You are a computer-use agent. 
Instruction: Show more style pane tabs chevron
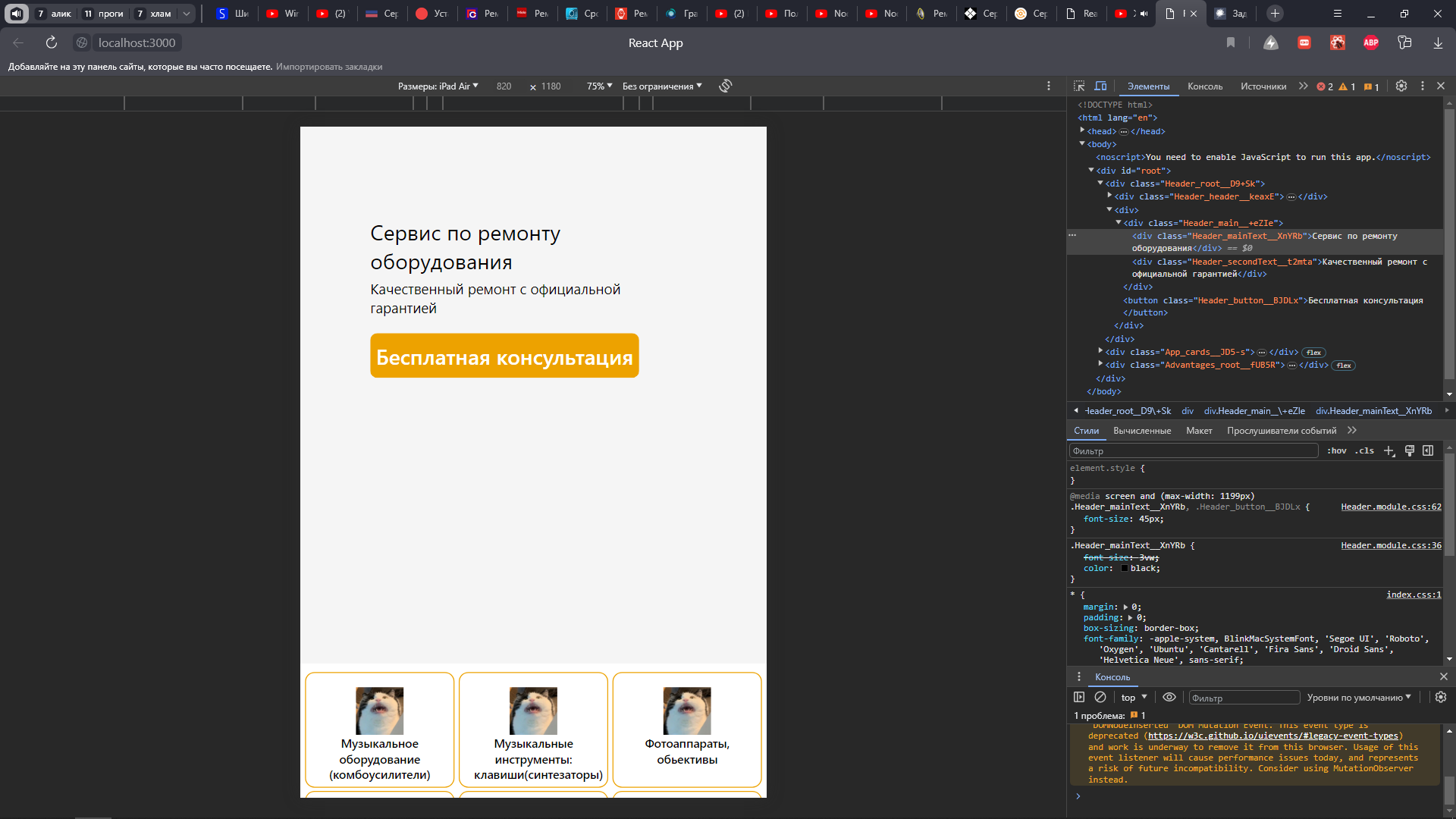1352,430
